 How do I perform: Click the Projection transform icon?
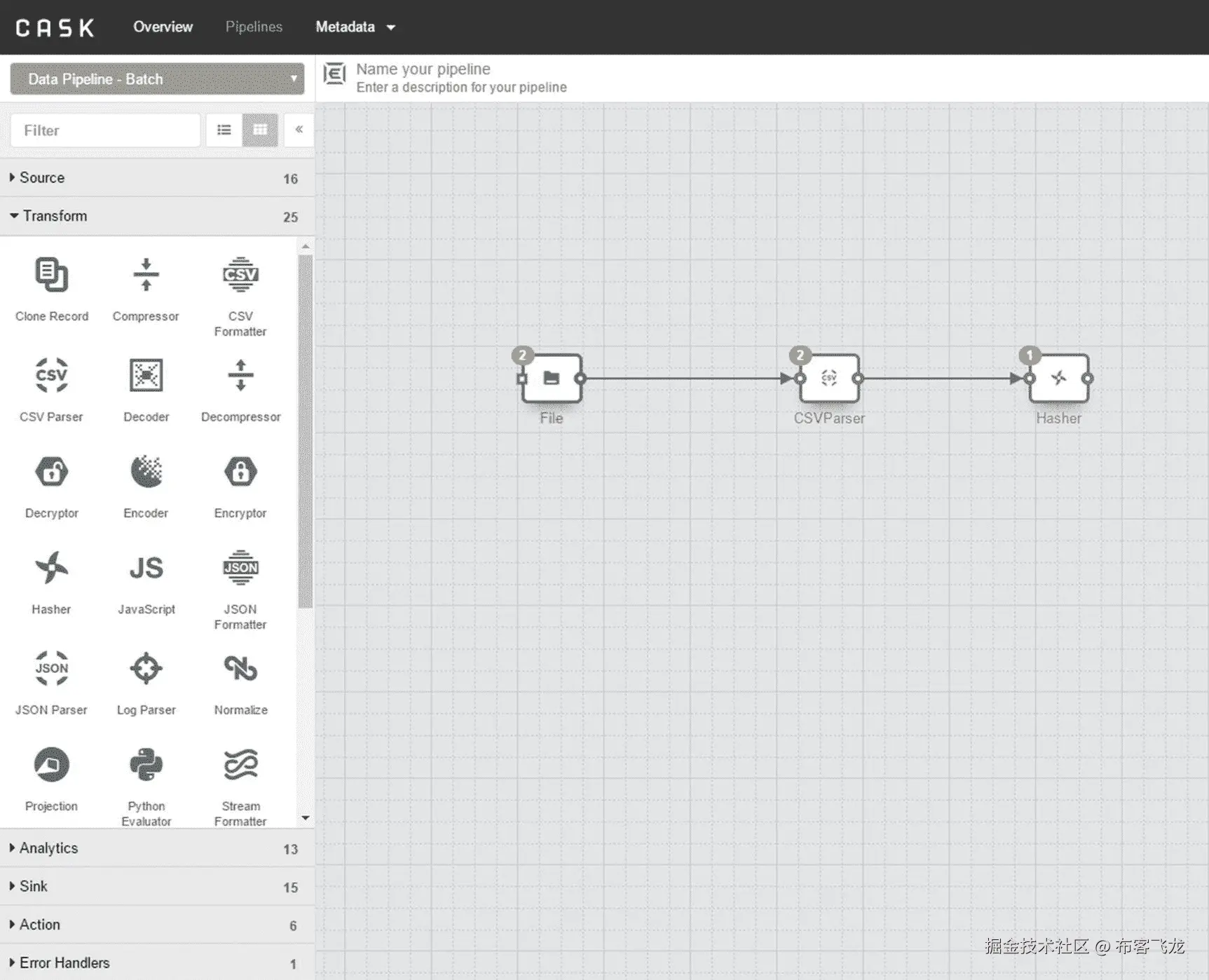(x=51, y=765)
